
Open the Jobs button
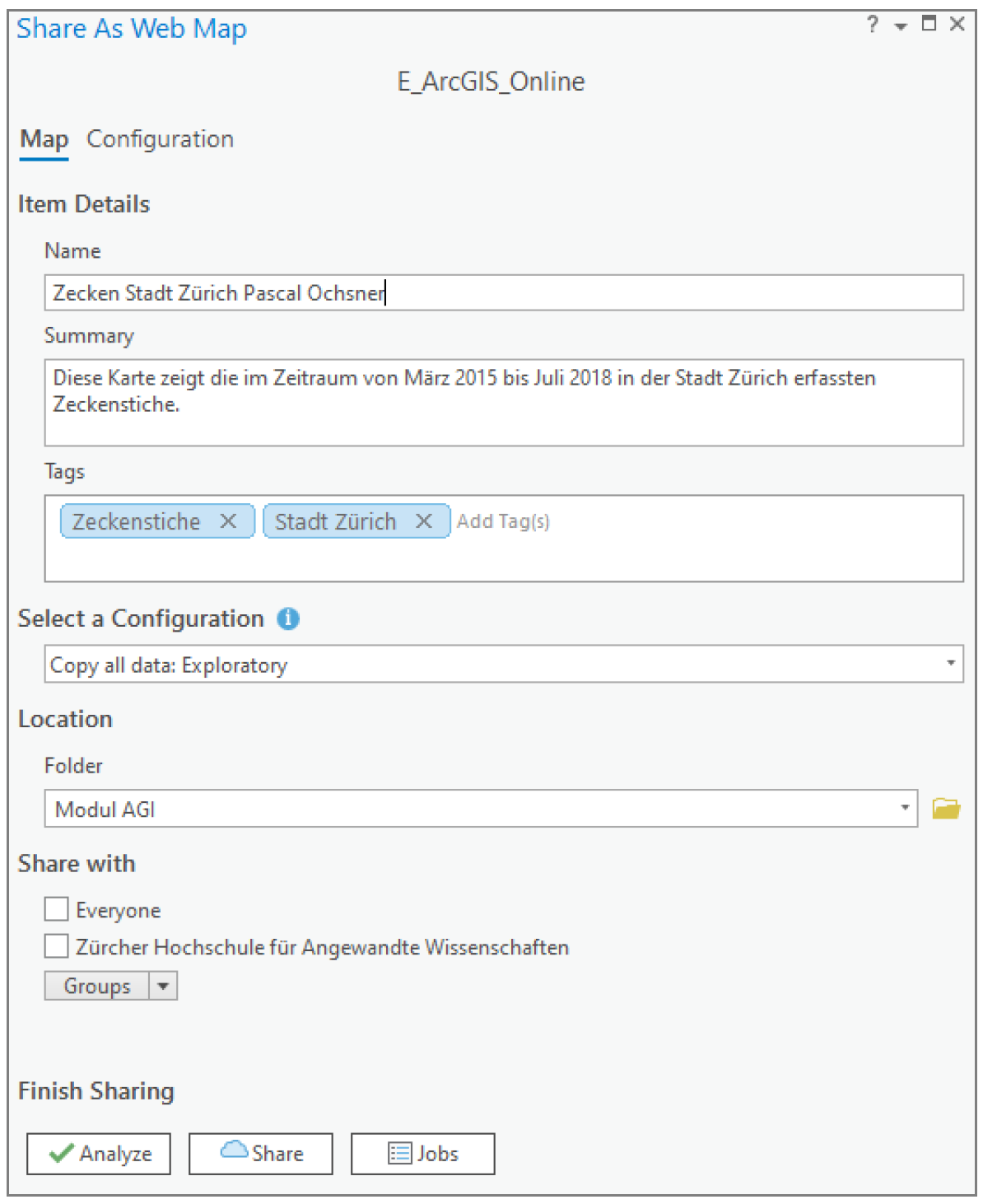tap(422, 1153)
